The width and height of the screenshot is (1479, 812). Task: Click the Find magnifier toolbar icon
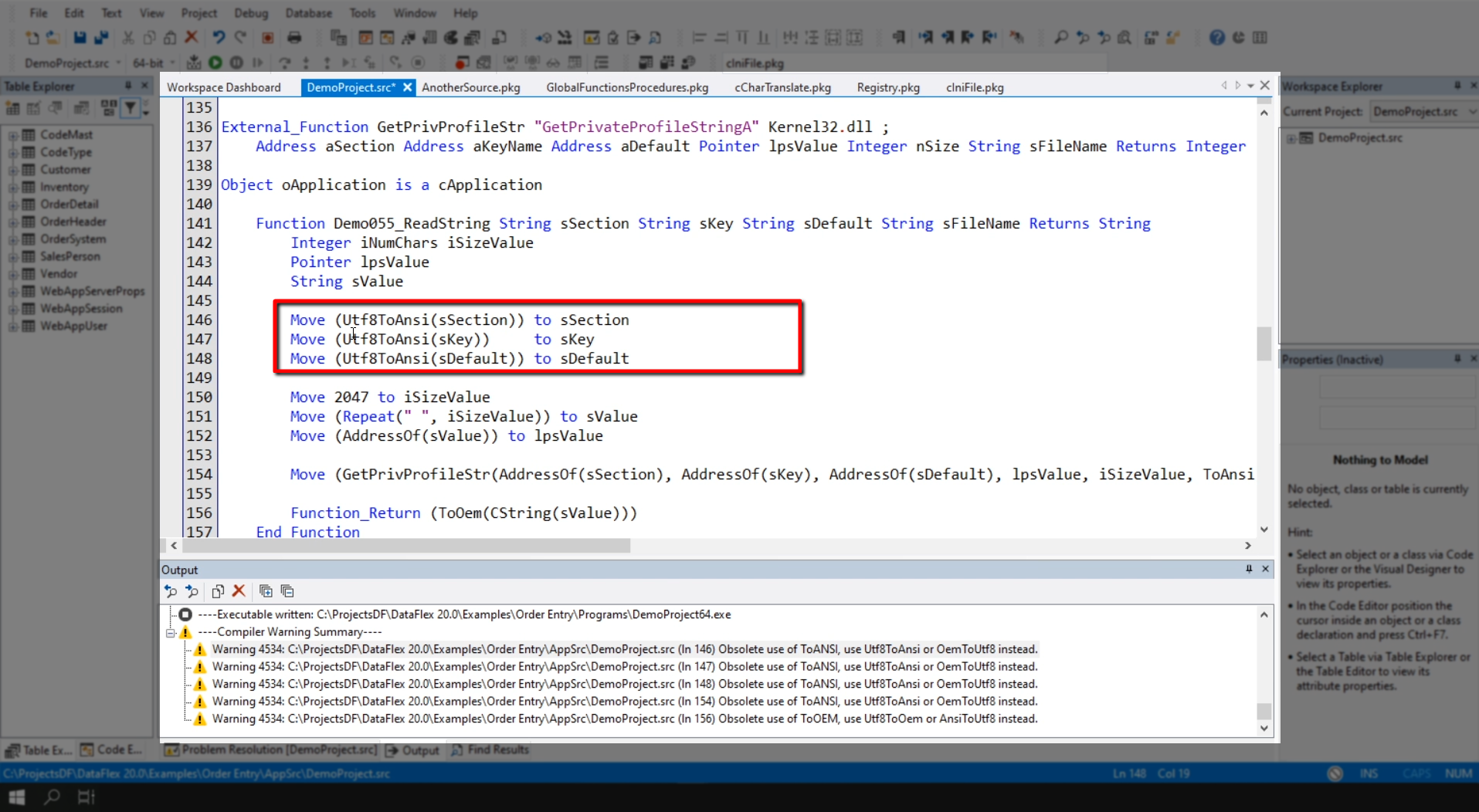(x=1061, y=38)
